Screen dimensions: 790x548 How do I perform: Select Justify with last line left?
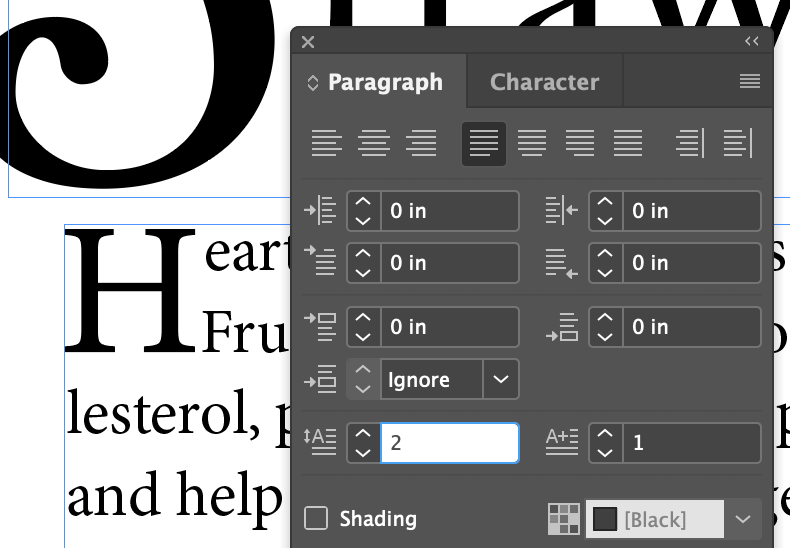click(x=484, y=144)
